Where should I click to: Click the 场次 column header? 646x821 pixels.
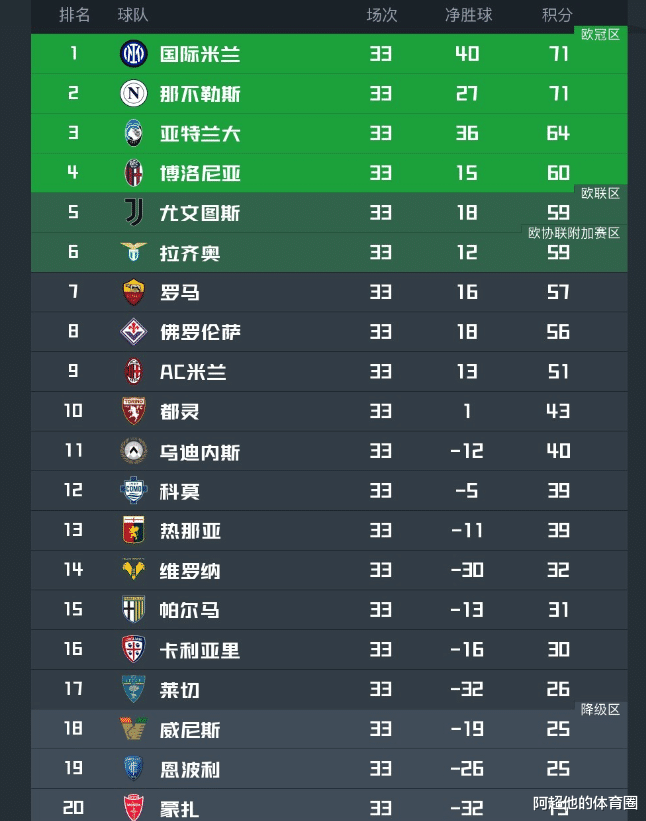point(381,15)
